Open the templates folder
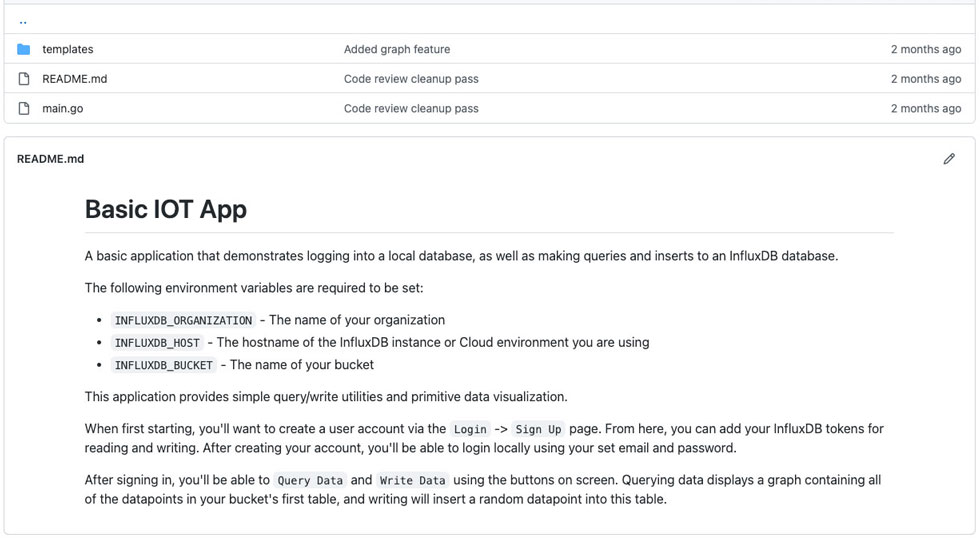The width and height of the screenshot is (980, 540). 68,49
